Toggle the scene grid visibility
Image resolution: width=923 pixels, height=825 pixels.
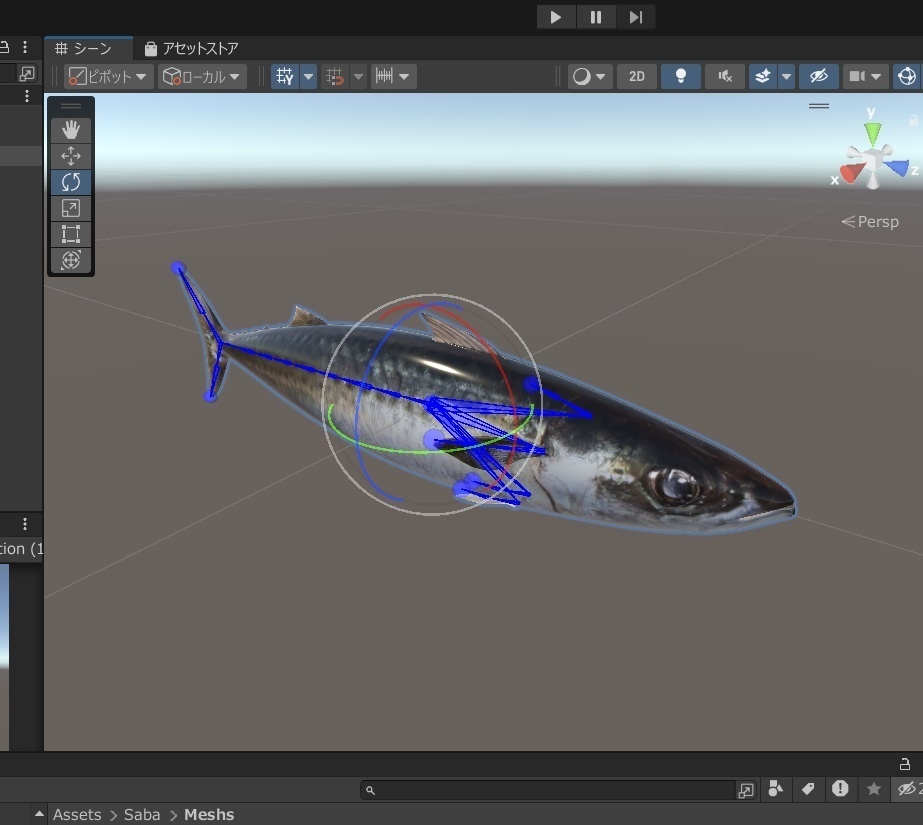click(285, 76)
